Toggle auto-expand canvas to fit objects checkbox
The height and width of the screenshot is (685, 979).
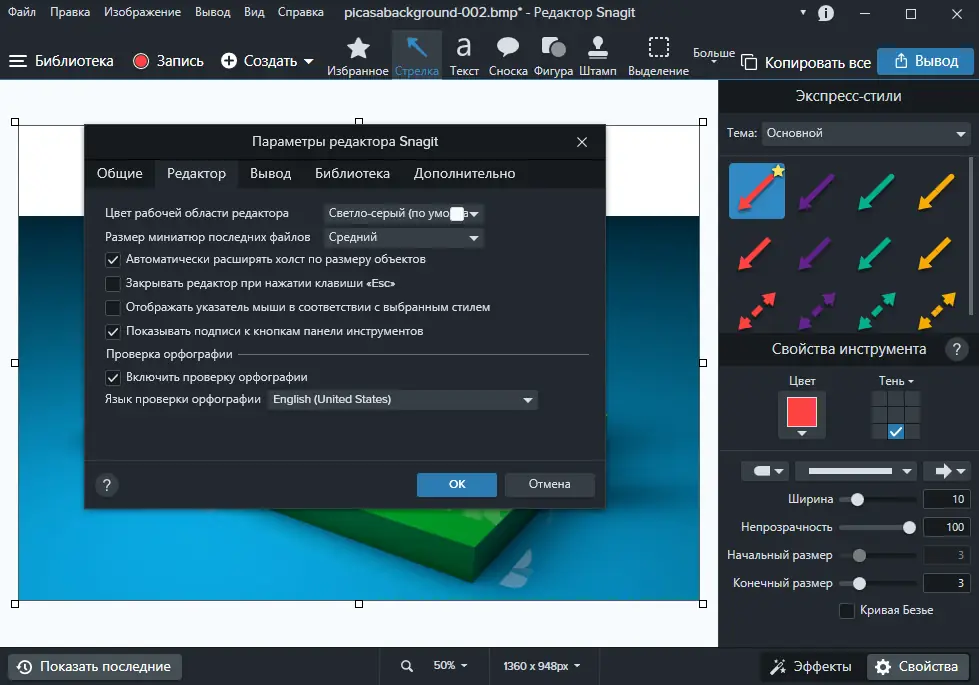coord(113,260)
